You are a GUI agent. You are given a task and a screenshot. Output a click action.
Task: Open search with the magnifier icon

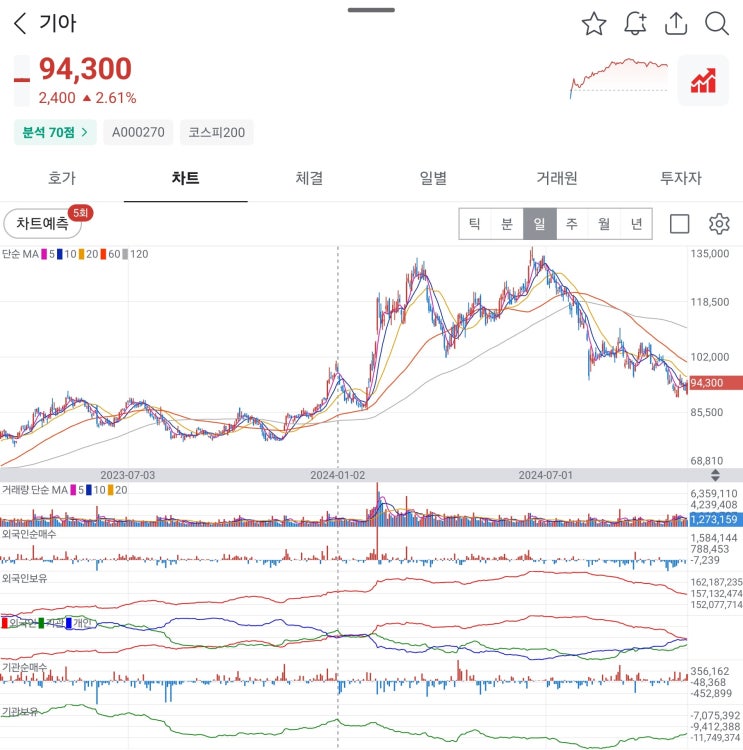717,23
